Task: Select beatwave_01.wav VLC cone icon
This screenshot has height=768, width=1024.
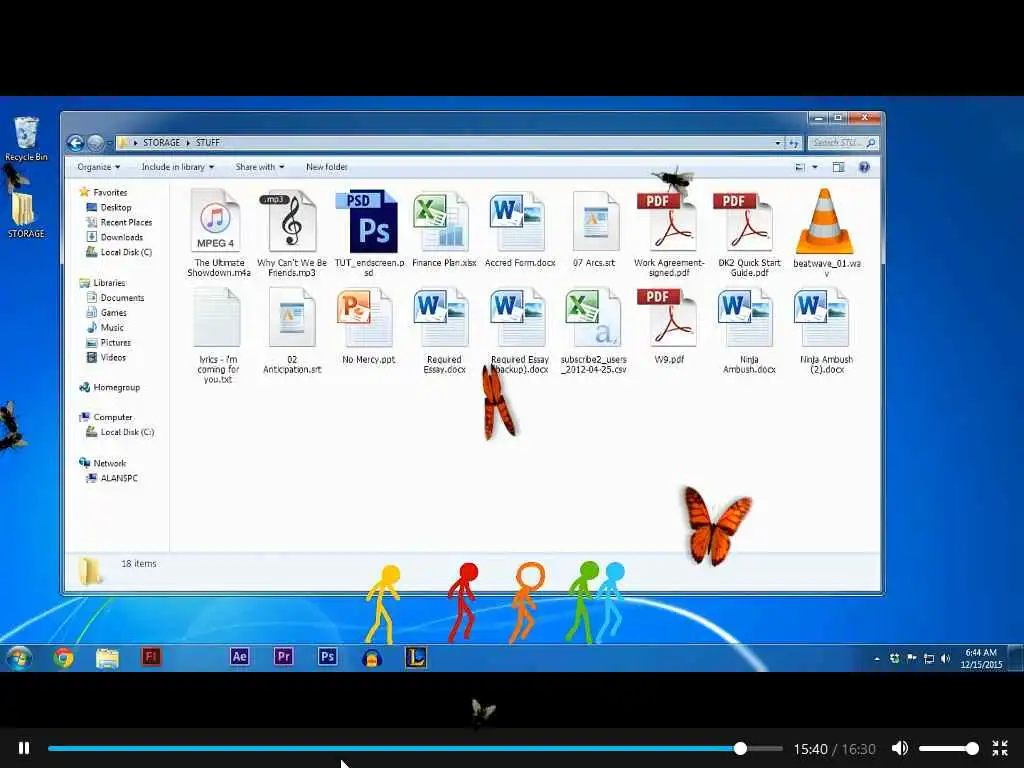Action: coord(824,221)
